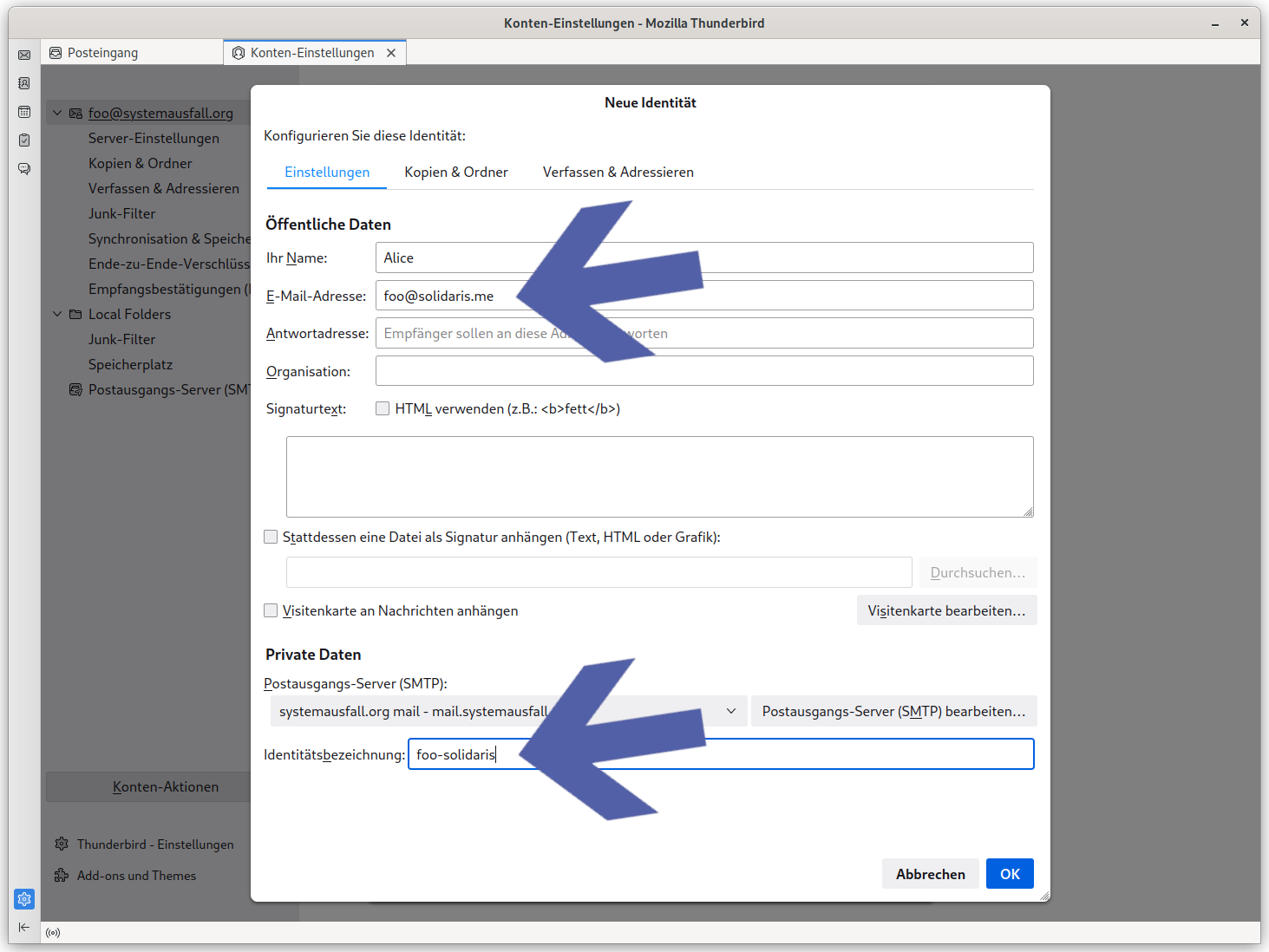1269x952 pixels.
Task: Click the Postausgangs-Server icon in the tree
Action: tap(75, 389)
